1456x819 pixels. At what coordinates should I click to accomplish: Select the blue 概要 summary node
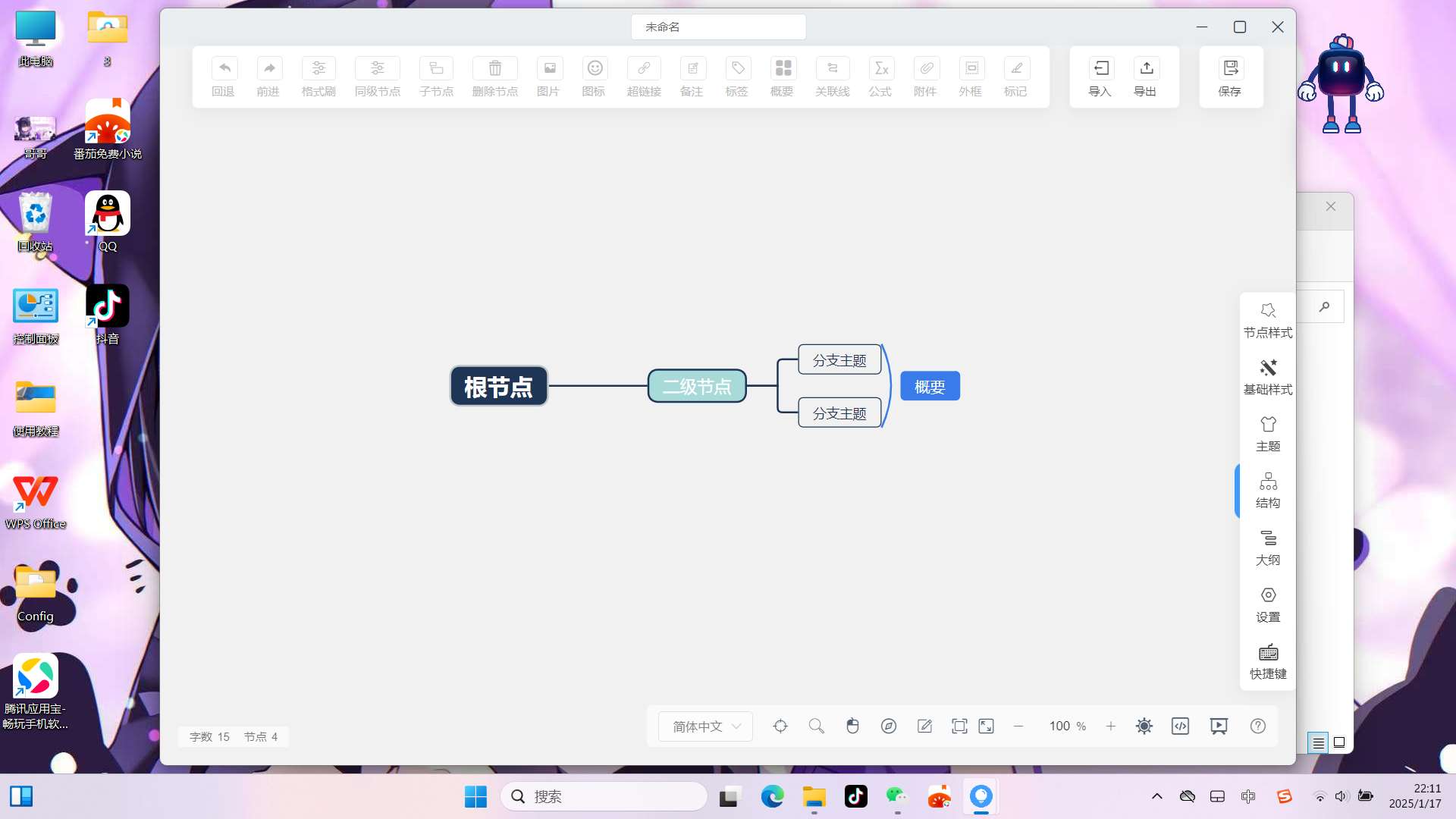(x=930, y=386)
